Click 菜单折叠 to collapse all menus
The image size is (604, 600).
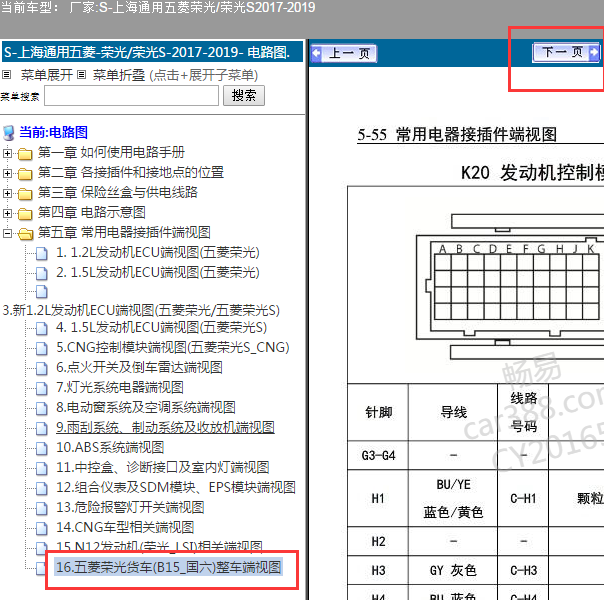point(119,75)
